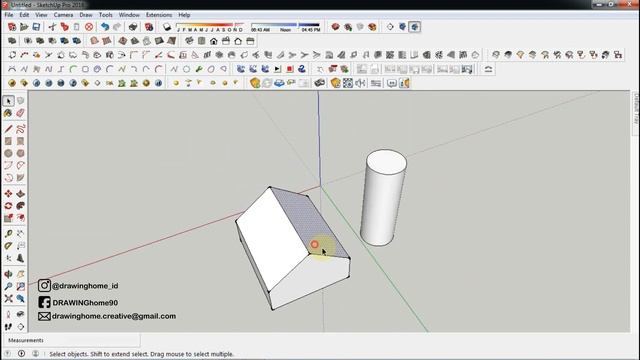Open Model Info from the toolbar
Viewport: 640px width, 360px height.
pos(149,27)
